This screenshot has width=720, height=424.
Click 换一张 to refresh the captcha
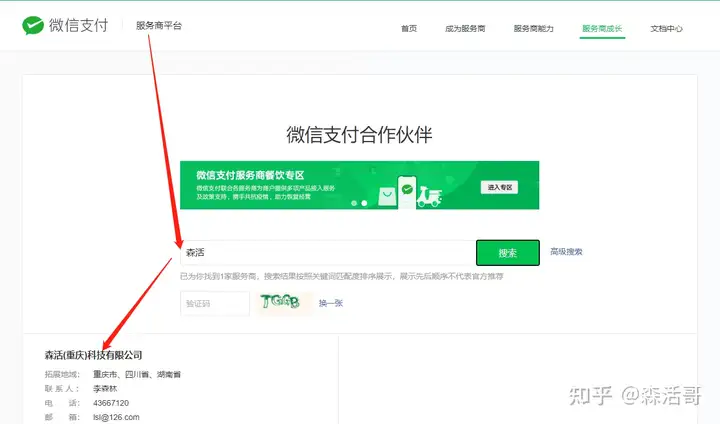tap(331, 303)
